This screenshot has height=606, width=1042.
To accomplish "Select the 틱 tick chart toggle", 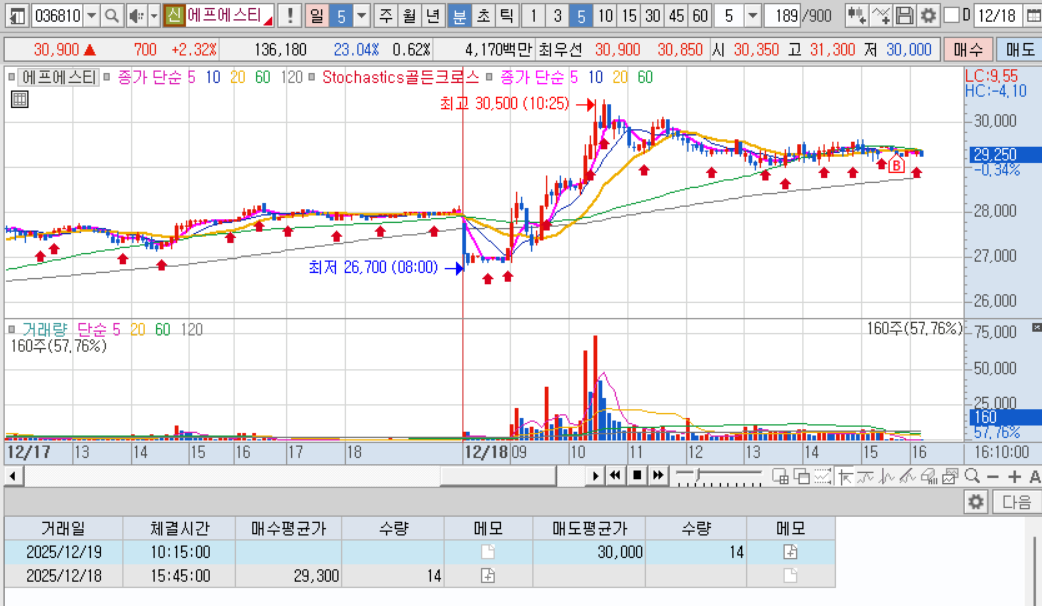I will (x=506, y=15).
